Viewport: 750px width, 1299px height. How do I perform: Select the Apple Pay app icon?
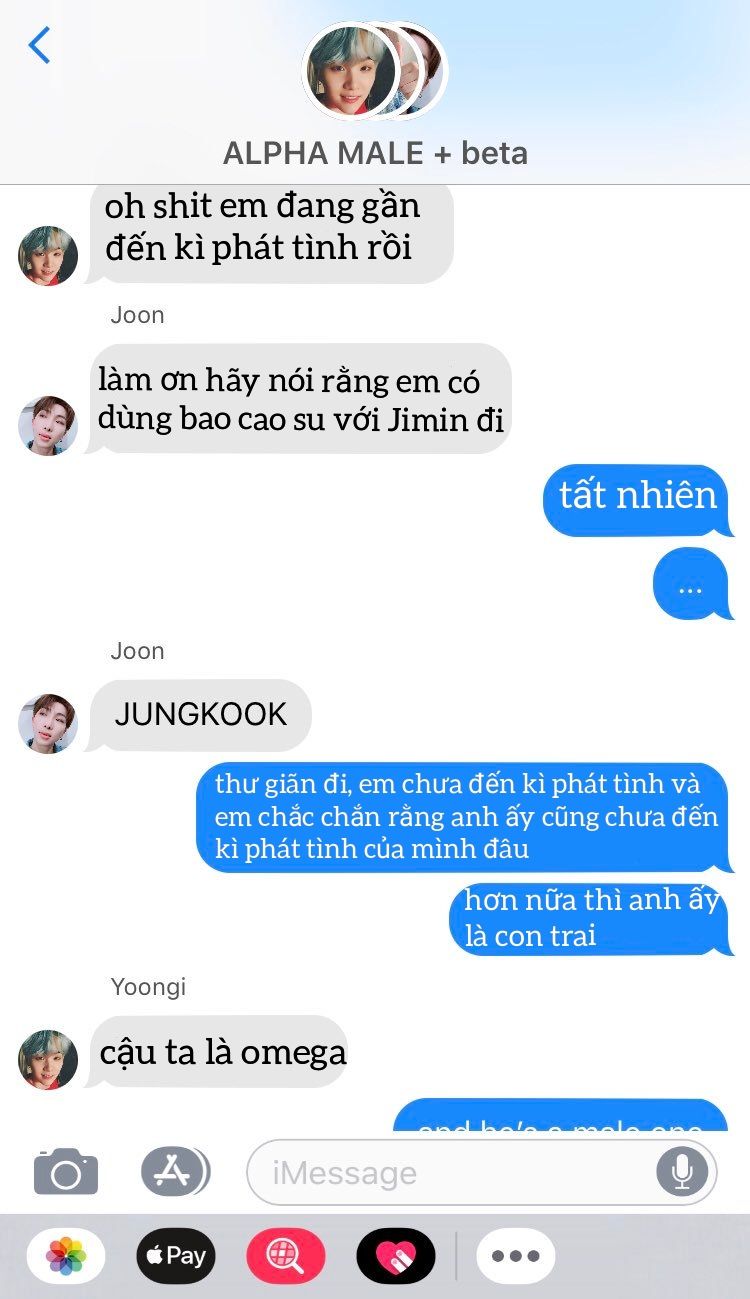tap(176, 1255)
